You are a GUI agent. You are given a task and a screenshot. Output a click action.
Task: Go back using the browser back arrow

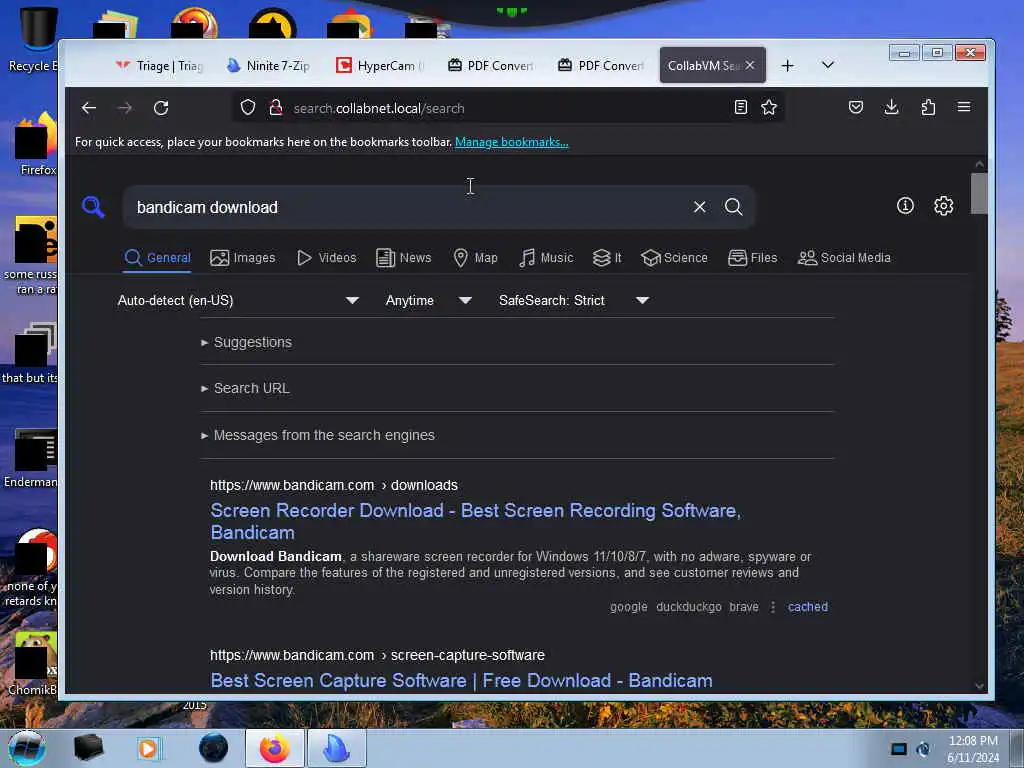89,108
